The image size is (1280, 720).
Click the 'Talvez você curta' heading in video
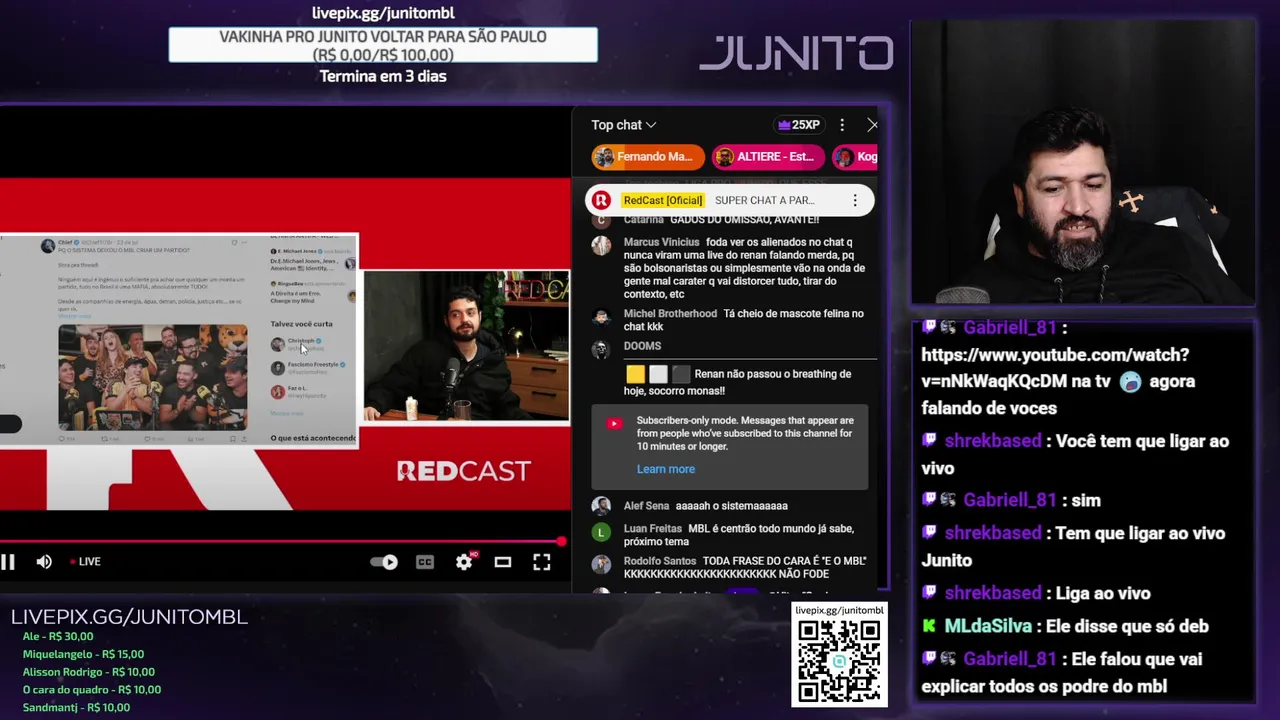[301, 324]
